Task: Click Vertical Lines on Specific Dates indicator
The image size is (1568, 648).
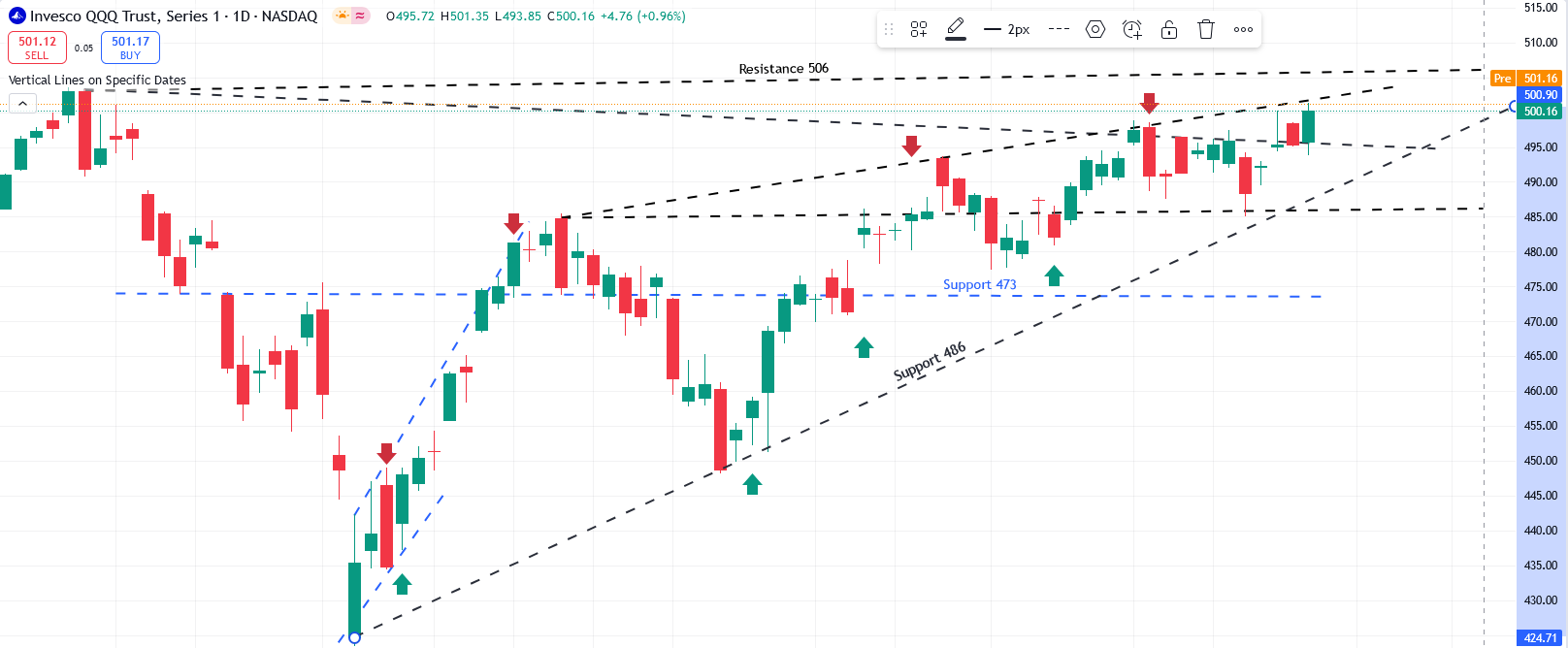Action: tap(97, 80)
